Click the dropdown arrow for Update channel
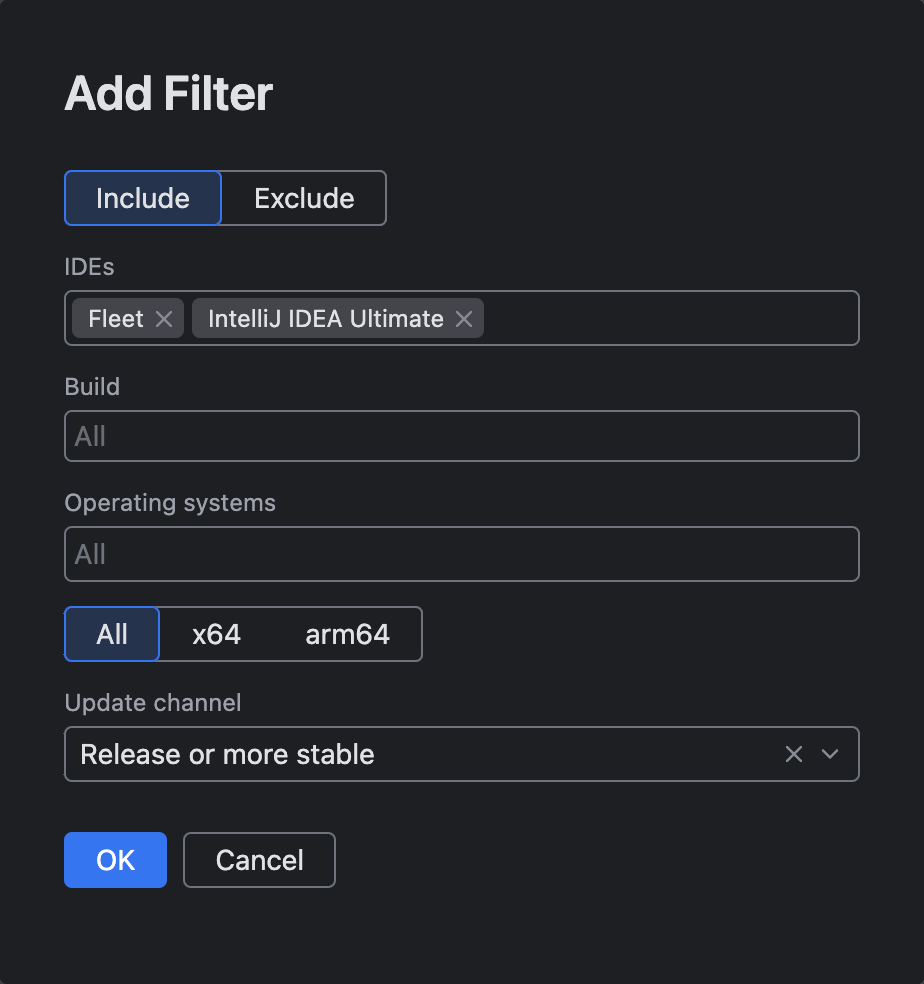 click(830, 754)
